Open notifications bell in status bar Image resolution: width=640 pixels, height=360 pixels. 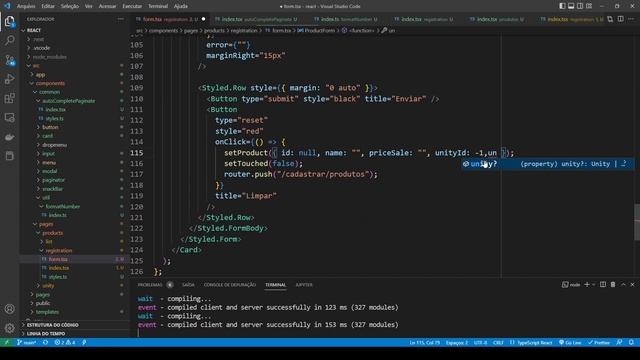click(x=631, y=342)
